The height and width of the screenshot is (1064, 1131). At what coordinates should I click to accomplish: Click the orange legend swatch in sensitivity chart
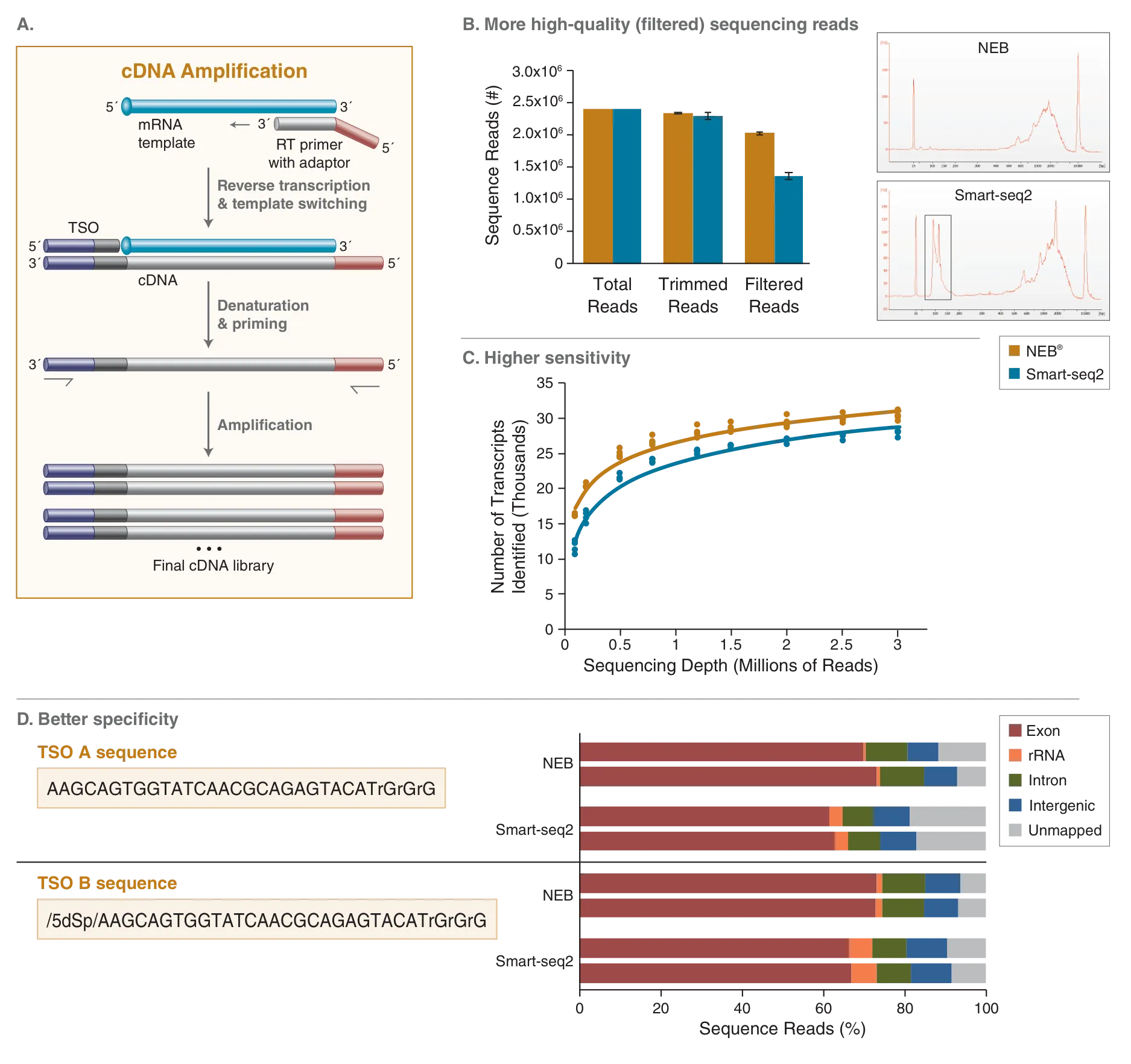point(1015,350)
